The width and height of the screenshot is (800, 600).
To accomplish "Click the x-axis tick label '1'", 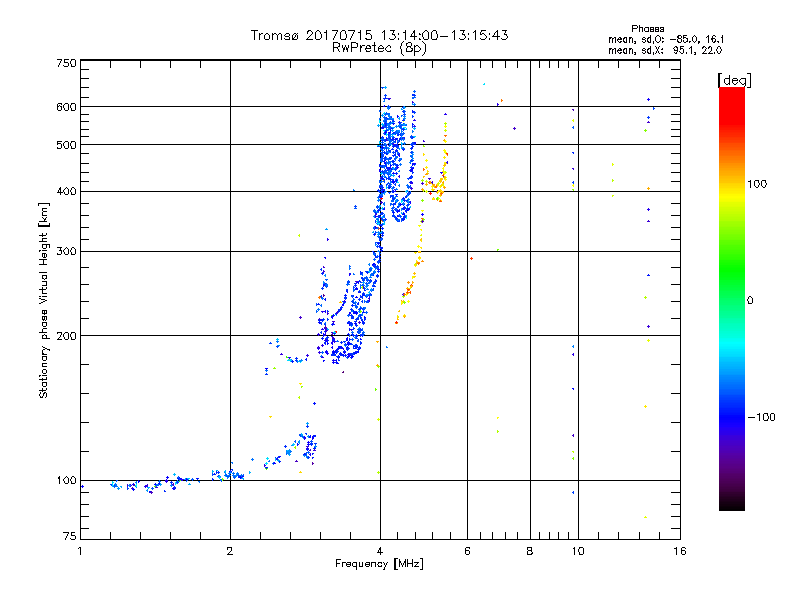I will pyautogui.click(x=80, y=551).
